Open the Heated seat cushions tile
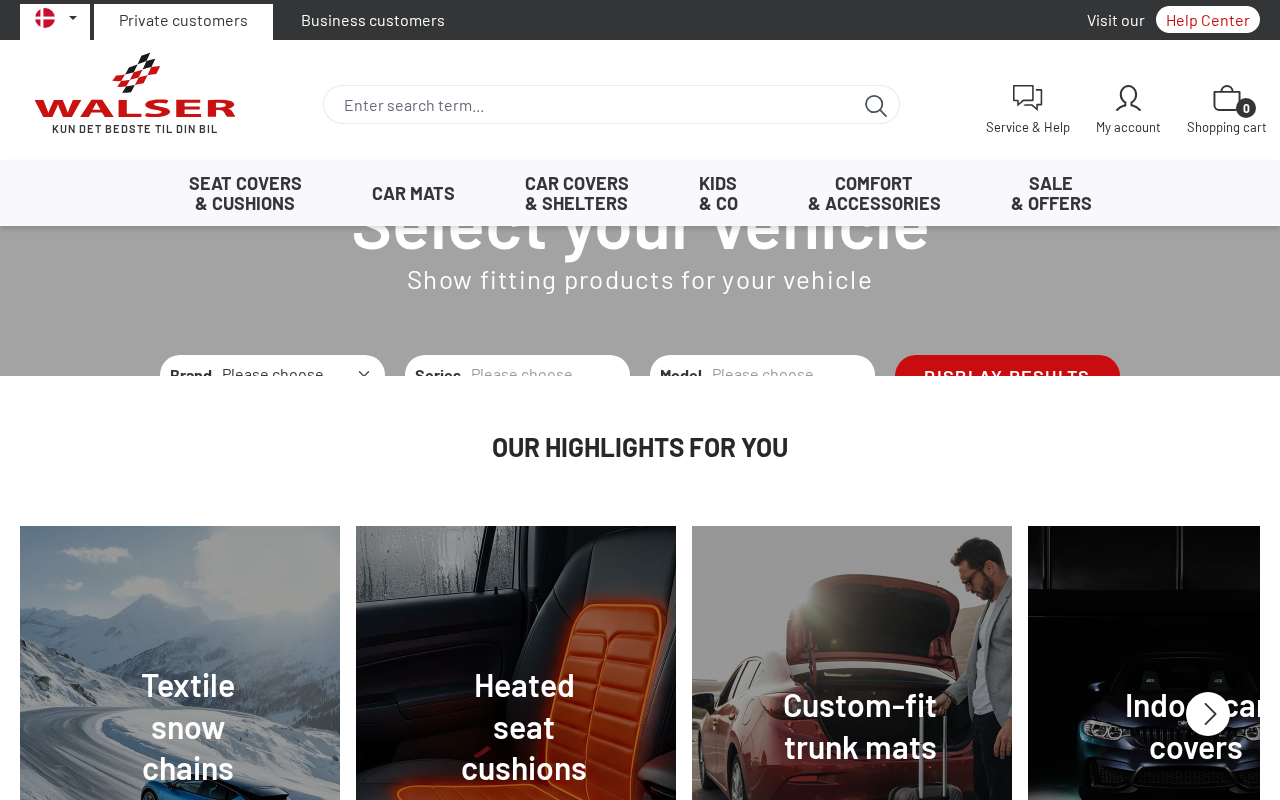1280x800 pixels. pyautogui.click(x=516, y=663)
